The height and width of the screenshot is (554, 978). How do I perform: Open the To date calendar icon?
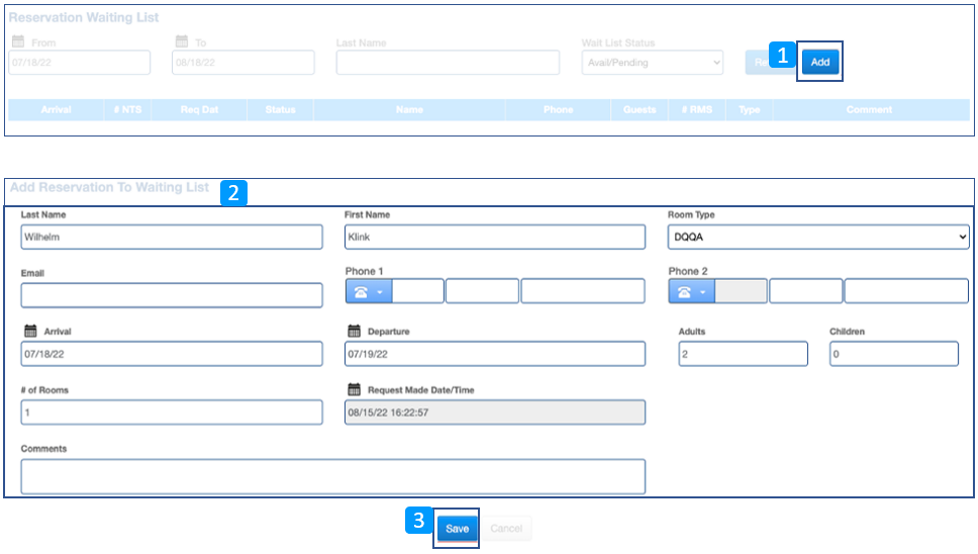pos(182,42)
